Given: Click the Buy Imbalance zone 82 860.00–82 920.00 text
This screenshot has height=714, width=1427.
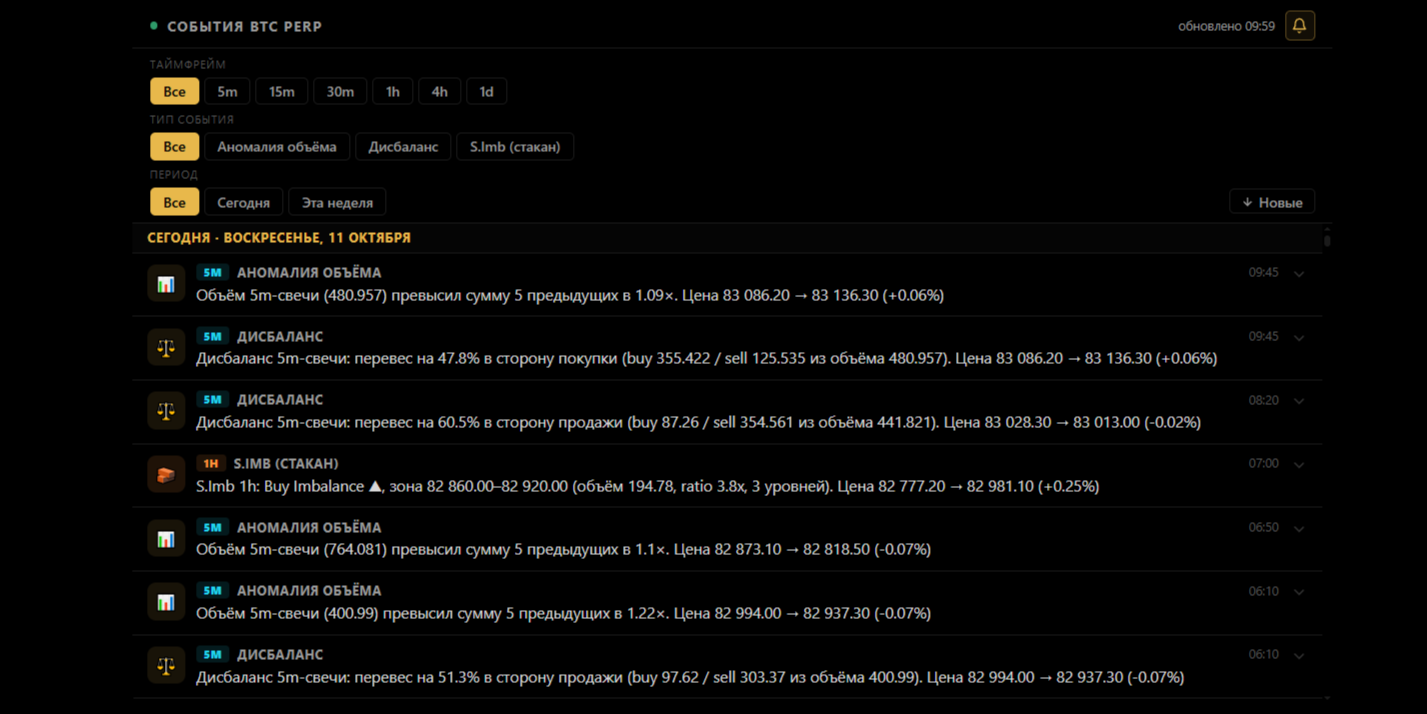Looking at the screenshot, I should (647, 486).
